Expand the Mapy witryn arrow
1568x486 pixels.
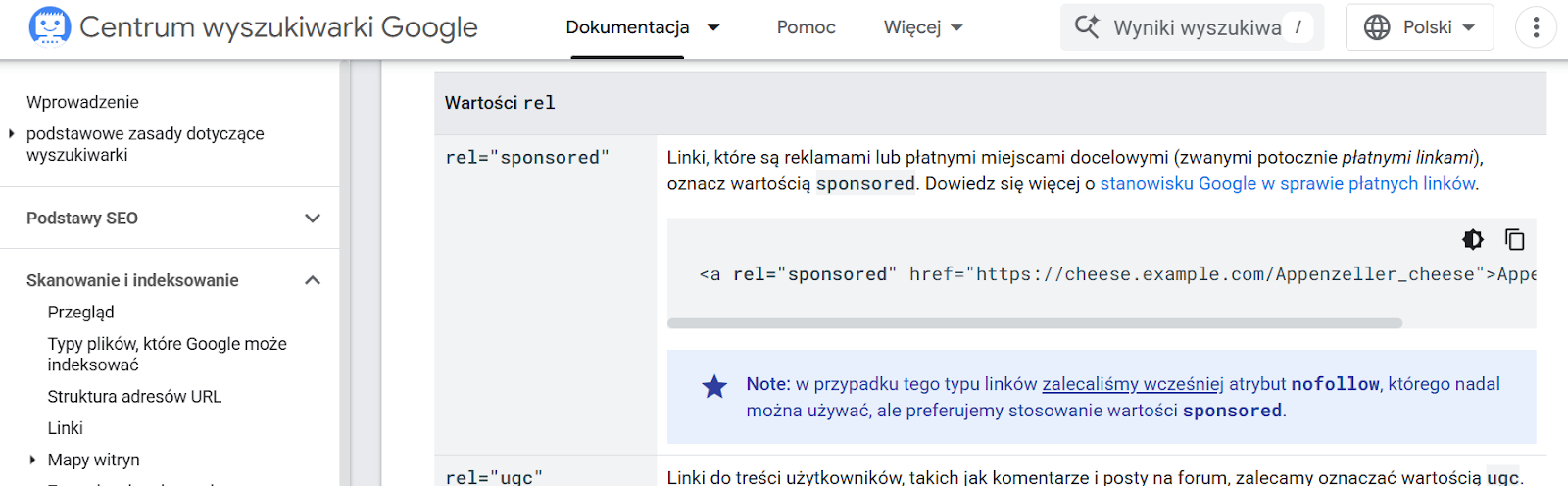[x=33, y=460]
